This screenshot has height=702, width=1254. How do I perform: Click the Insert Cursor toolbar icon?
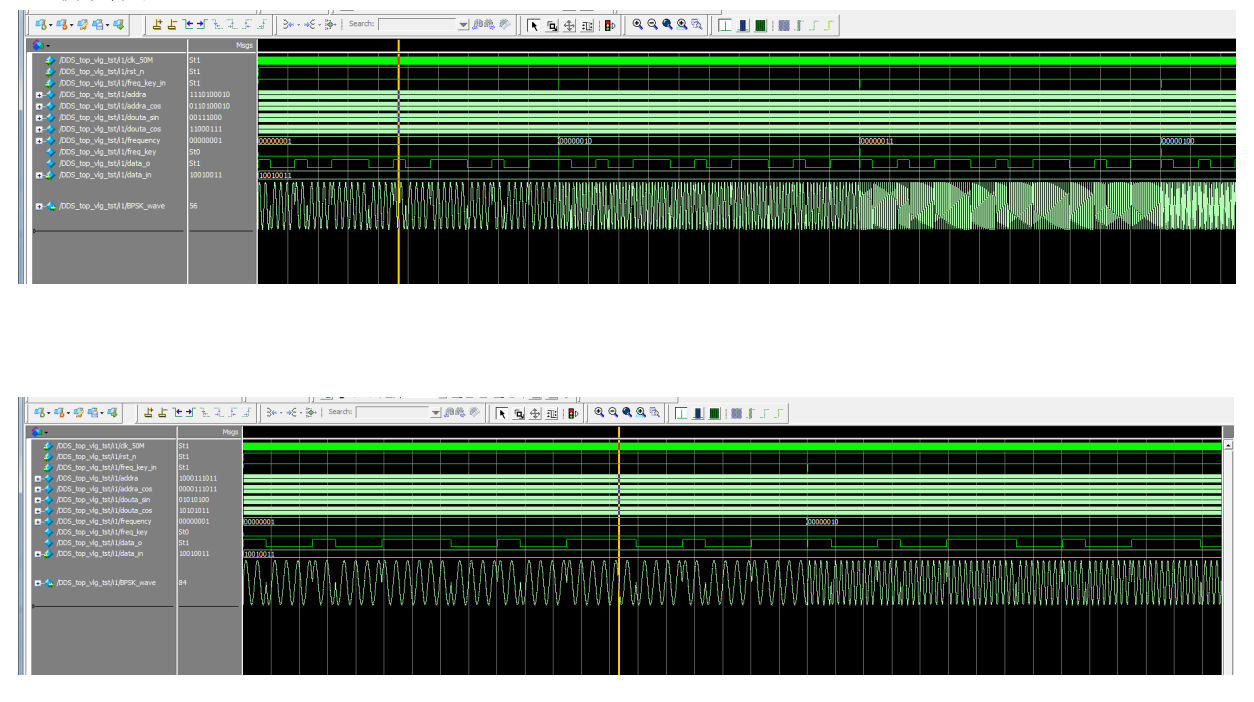157,26
